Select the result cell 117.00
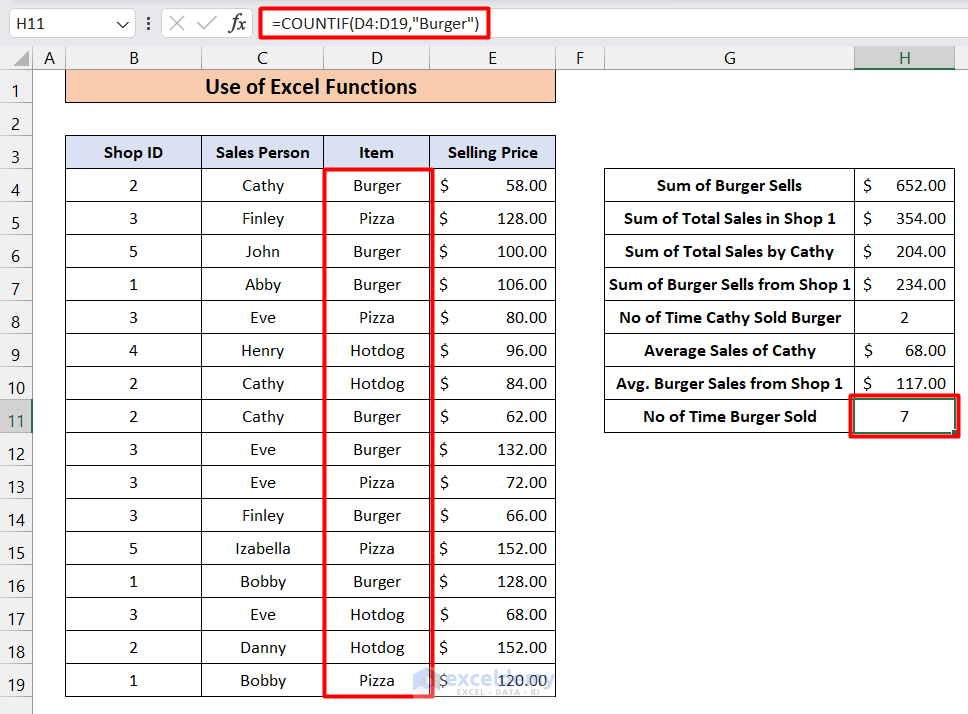This screenshot has height=714, width=968. (x=904, y=384)
